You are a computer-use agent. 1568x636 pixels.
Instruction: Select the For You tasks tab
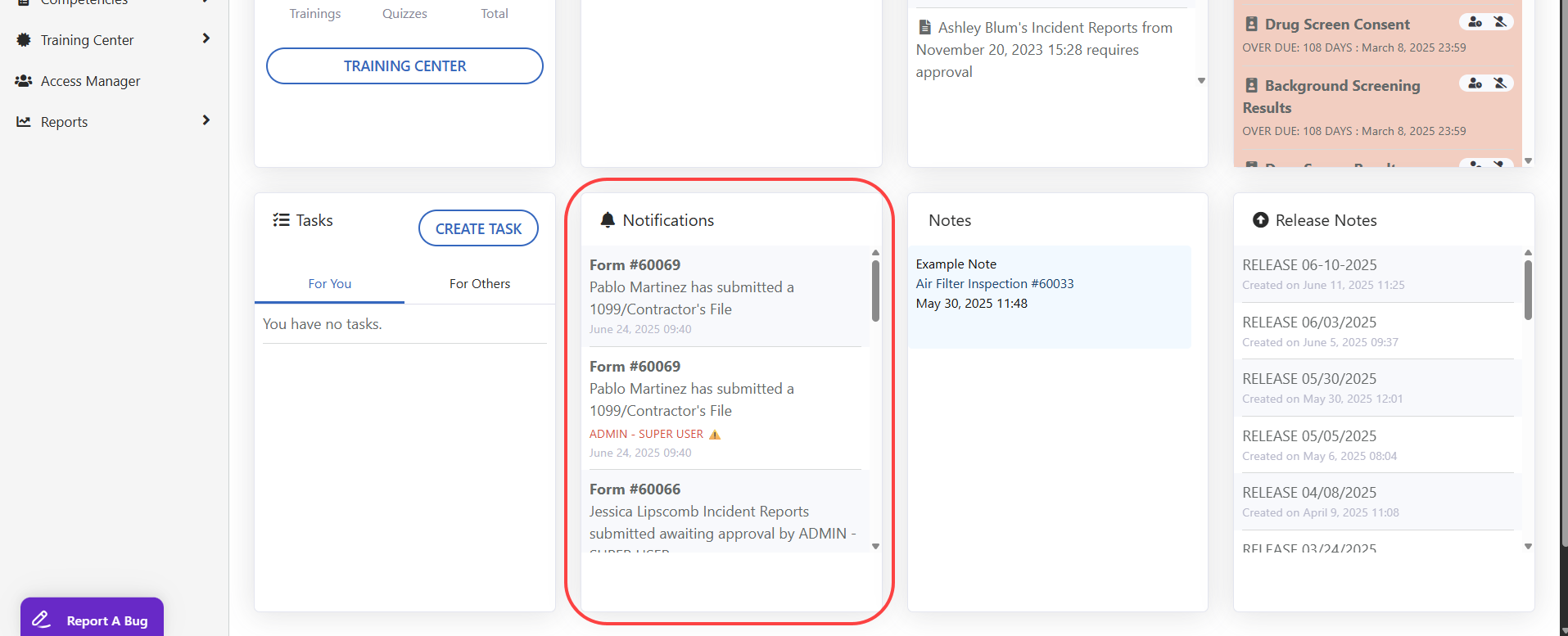point(329,284)
